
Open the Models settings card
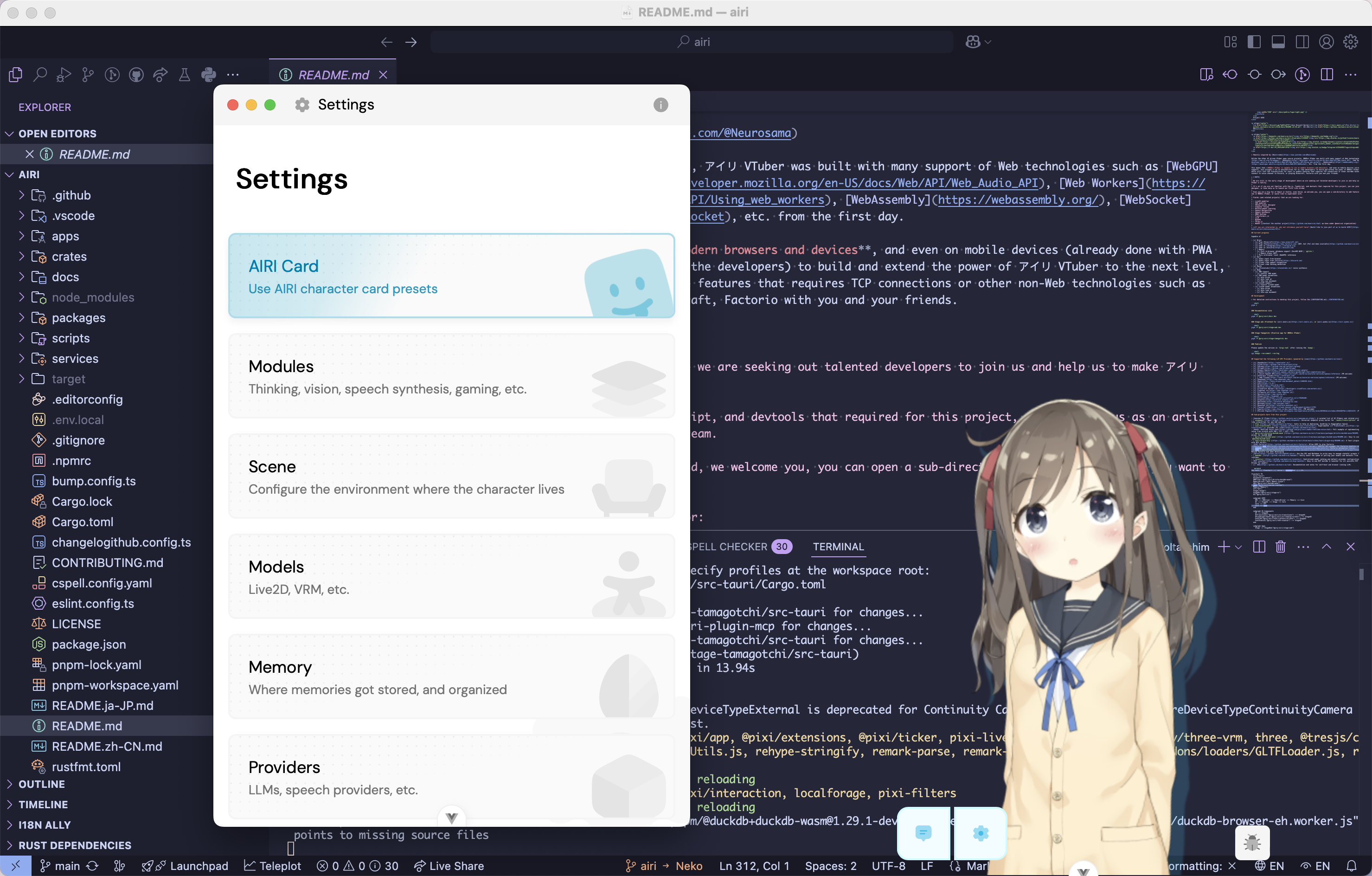coord(451,577)
